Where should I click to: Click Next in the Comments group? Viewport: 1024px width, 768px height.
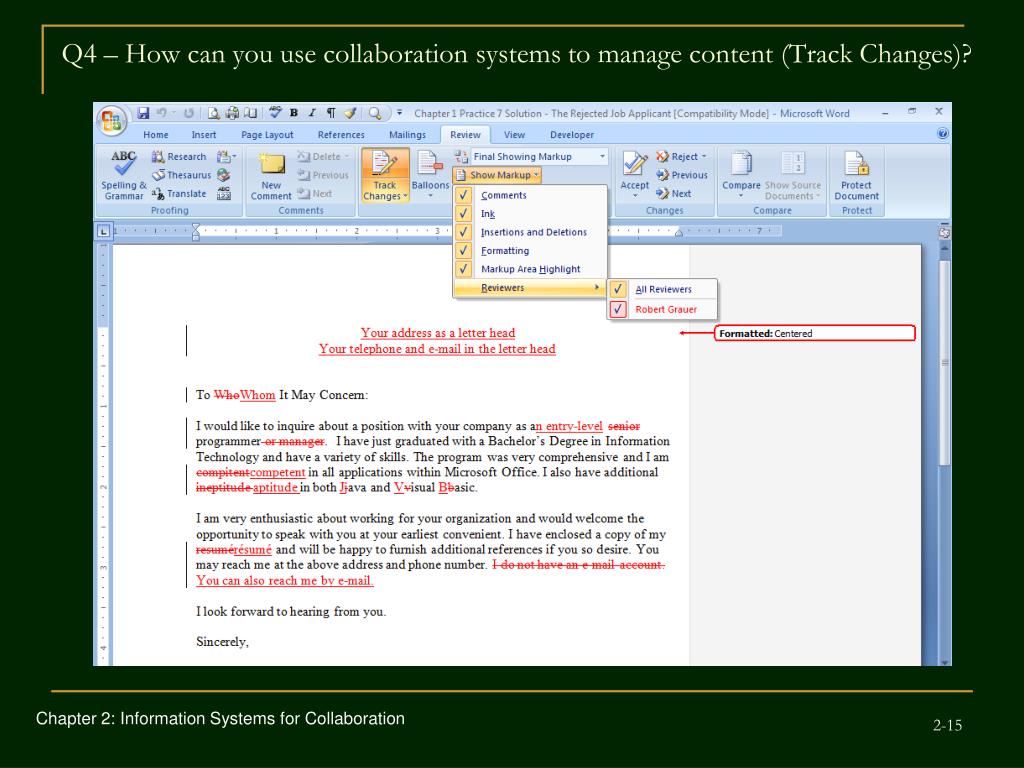[315, 193]
